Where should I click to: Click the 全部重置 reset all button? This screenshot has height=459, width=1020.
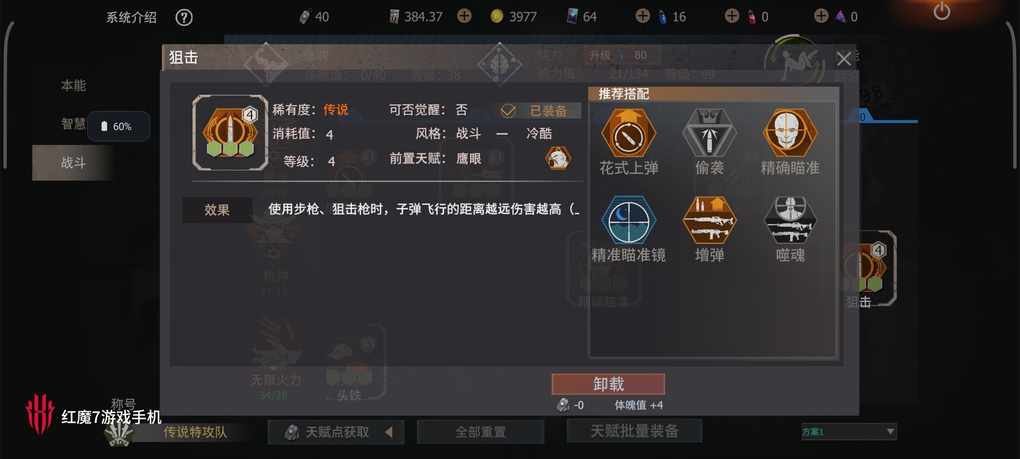tap(480, 432)
